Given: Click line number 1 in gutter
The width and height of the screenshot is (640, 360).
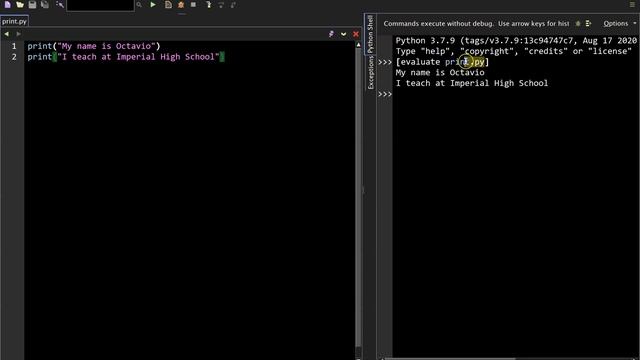Looking at the screenshot, I should coord(14,46).
